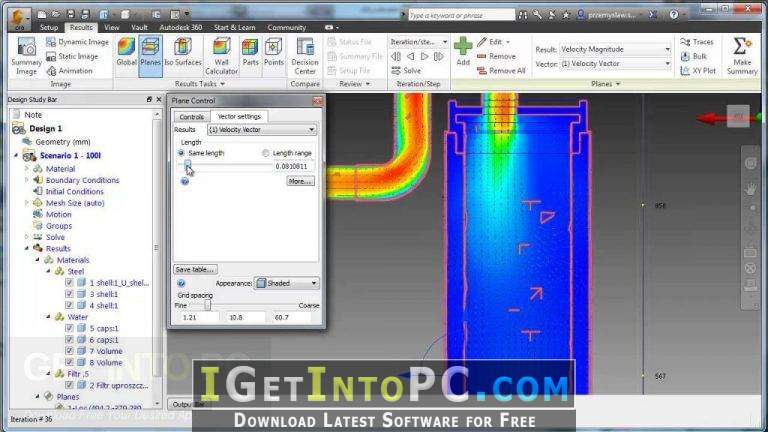The width and height of the screenshot is (768, 432).
Task: Select Length range radio button
Action: tap(265, 153)
